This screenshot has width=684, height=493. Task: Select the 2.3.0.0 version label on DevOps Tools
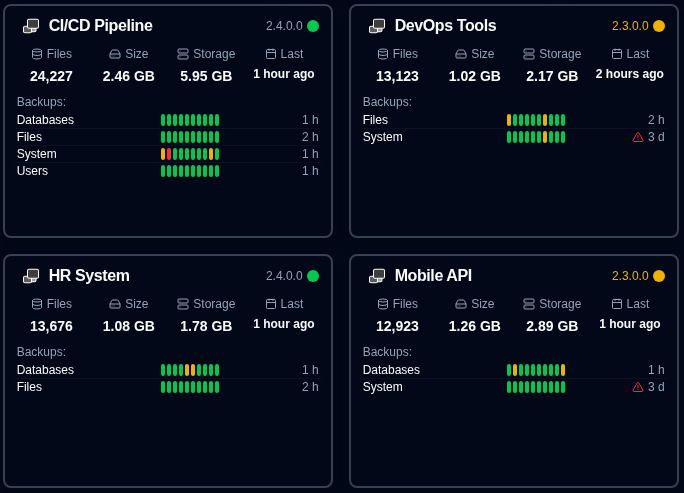coord(630,26)
